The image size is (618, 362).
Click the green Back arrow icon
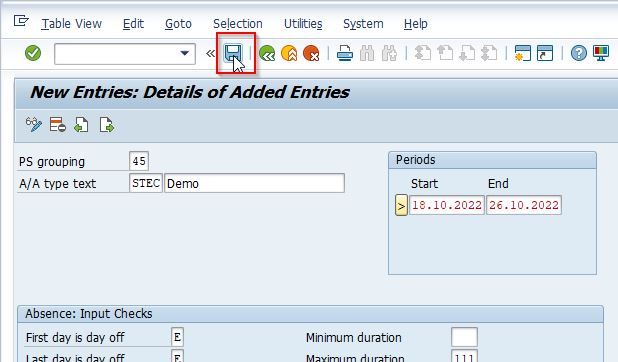(267, 53)
